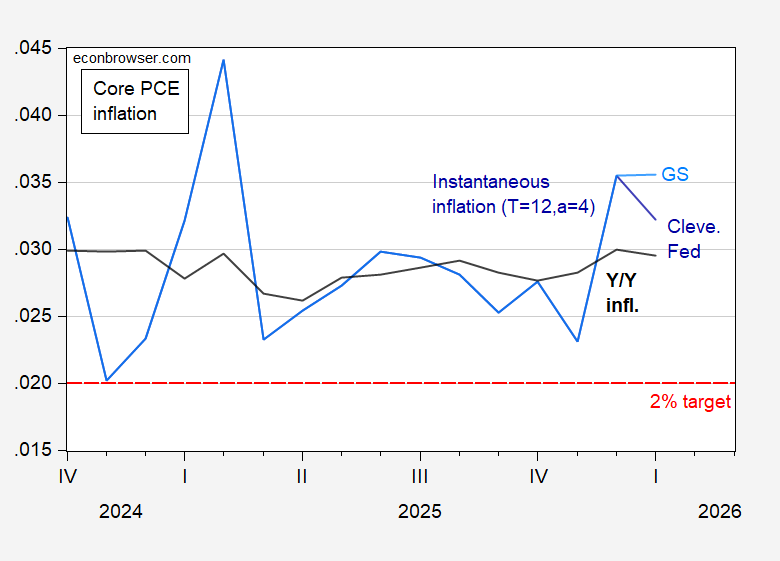Click the red 2% target label

click(690, 402)
